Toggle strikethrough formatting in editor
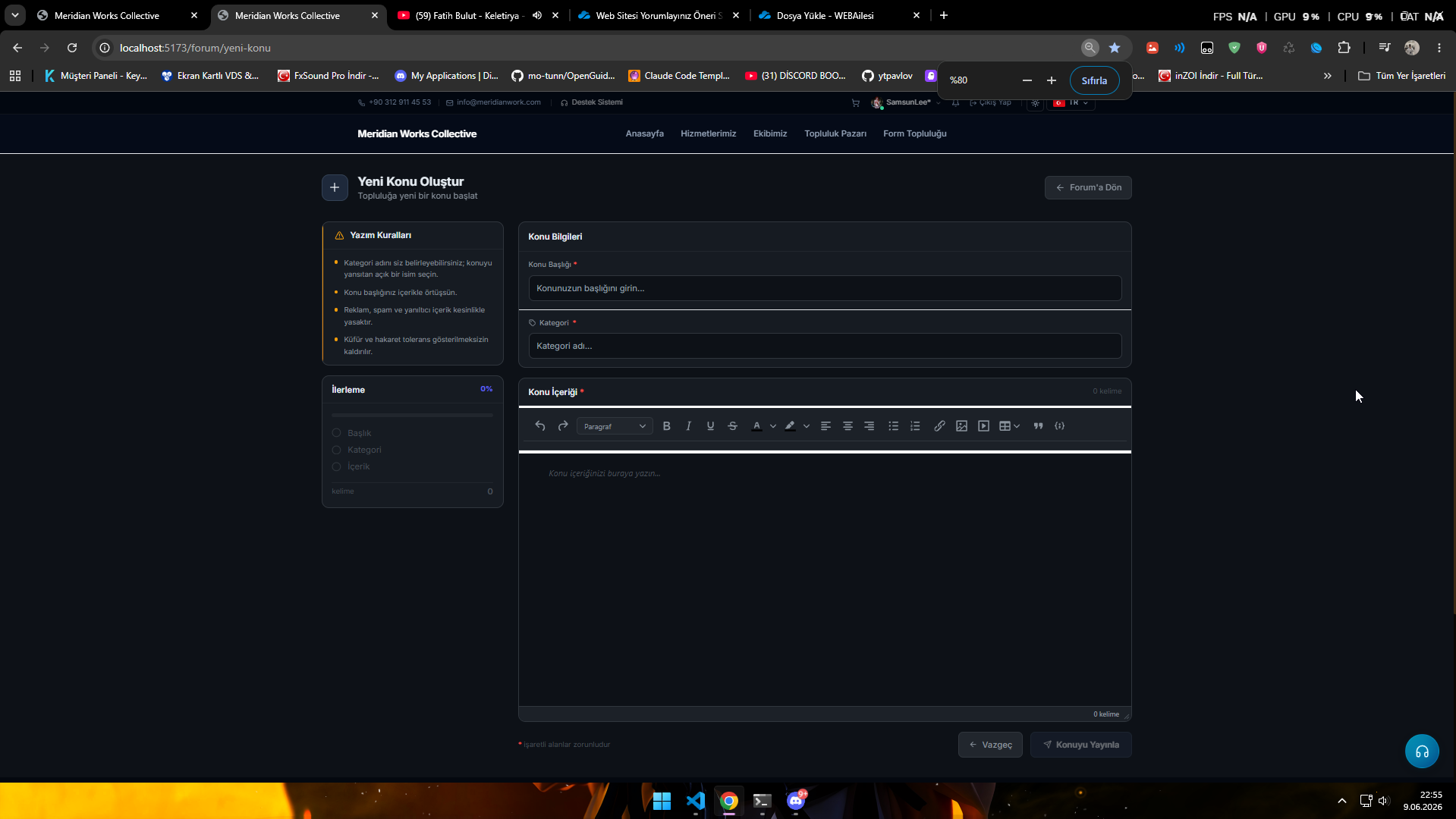 click(x=732, y=426)
